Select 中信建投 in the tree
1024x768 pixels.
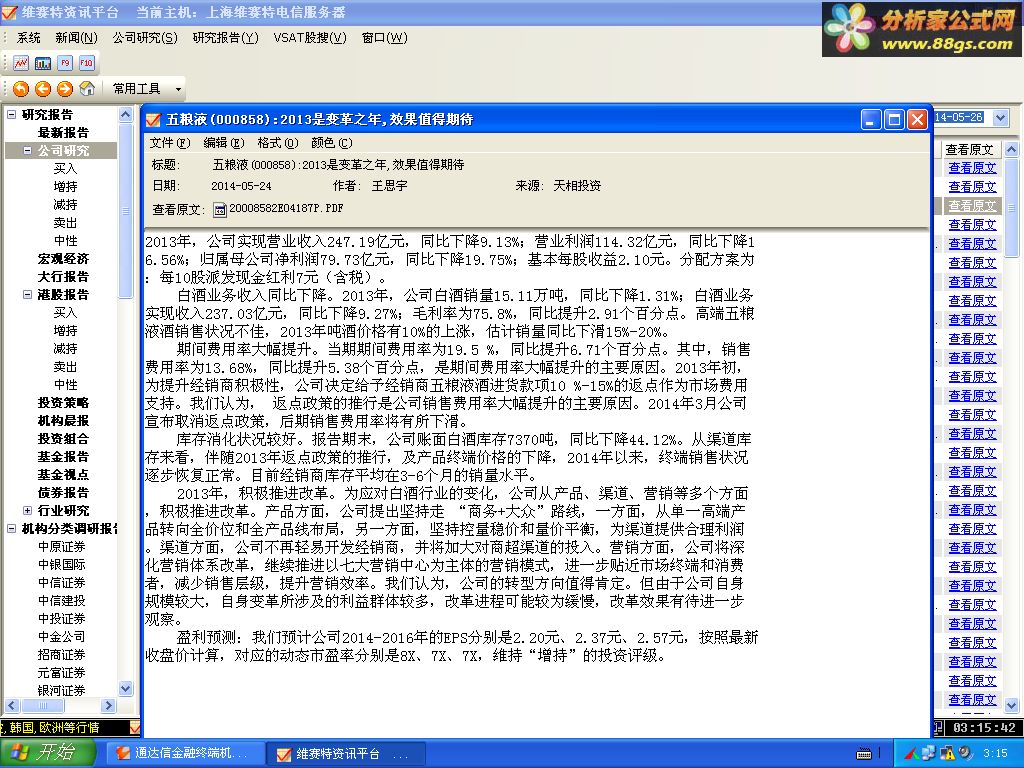pyautogui.click(x=61, y=600)
